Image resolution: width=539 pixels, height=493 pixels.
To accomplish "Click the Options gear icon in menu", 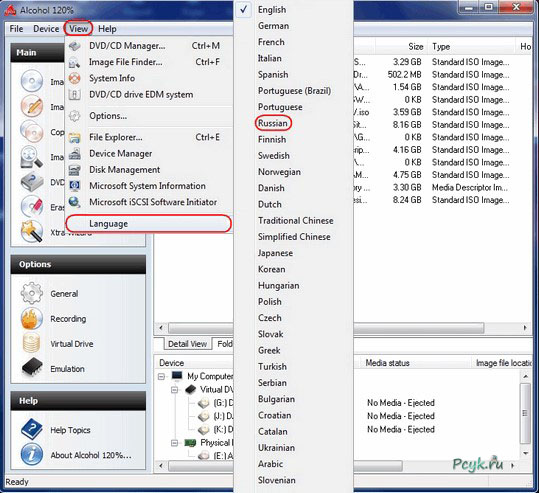I will (x=75, y=116).
